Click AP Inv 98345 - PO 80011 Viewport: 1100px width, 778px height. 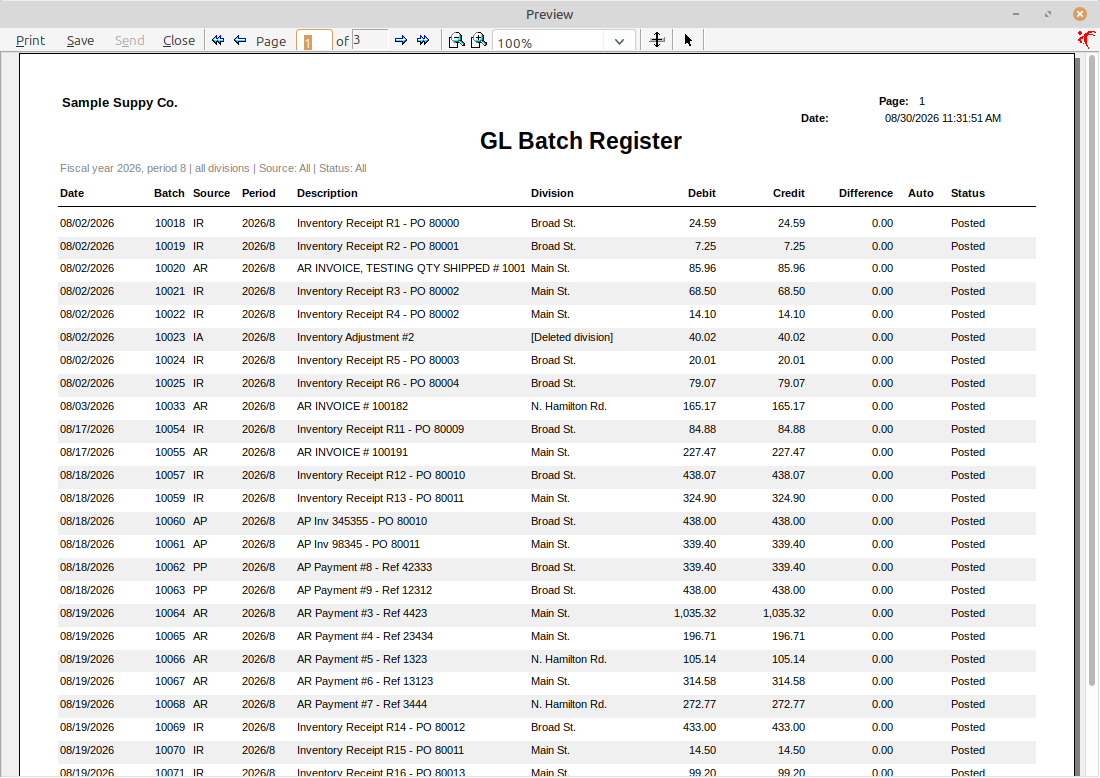click(358, 544)
